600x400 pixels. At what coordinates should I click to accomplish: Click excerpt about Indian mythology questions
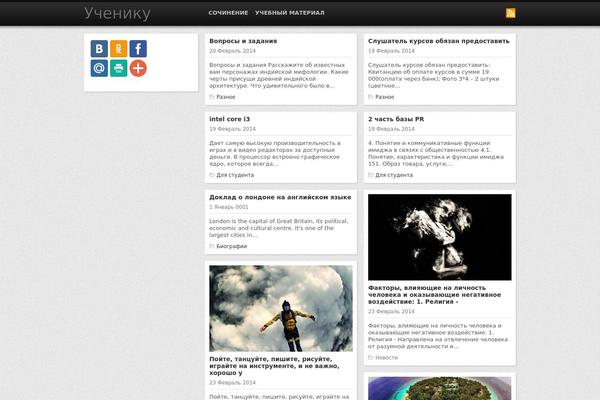coord(279,75)
